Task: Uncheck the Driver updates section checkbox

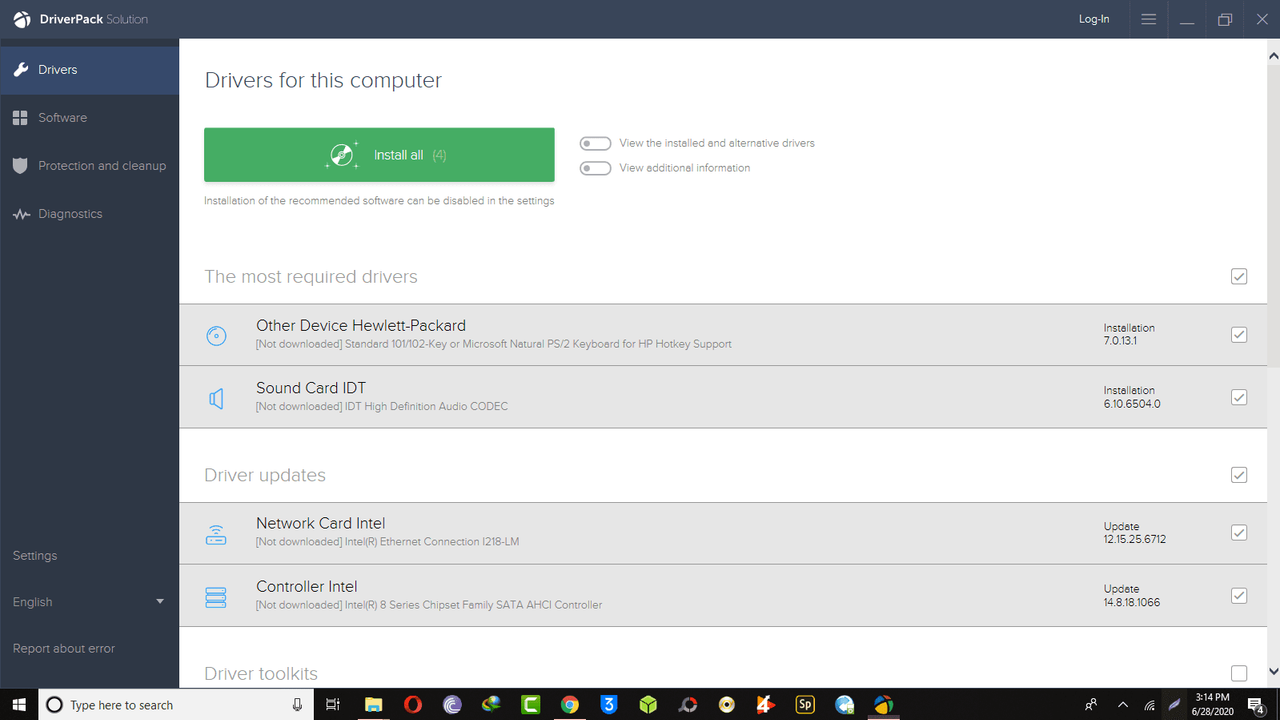Action: 1239,475
